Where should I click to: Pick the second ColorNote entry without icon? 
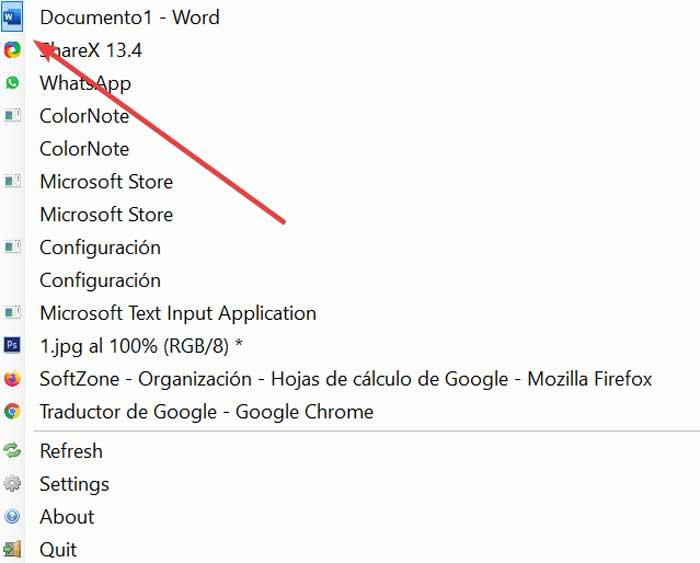click(x=84, y=149)
